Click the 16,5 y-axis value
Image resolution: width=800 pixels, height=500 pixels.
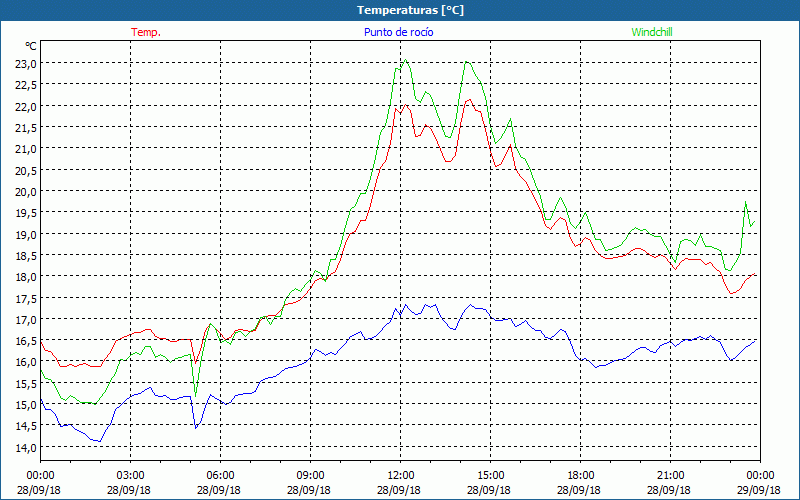point(26,341)
